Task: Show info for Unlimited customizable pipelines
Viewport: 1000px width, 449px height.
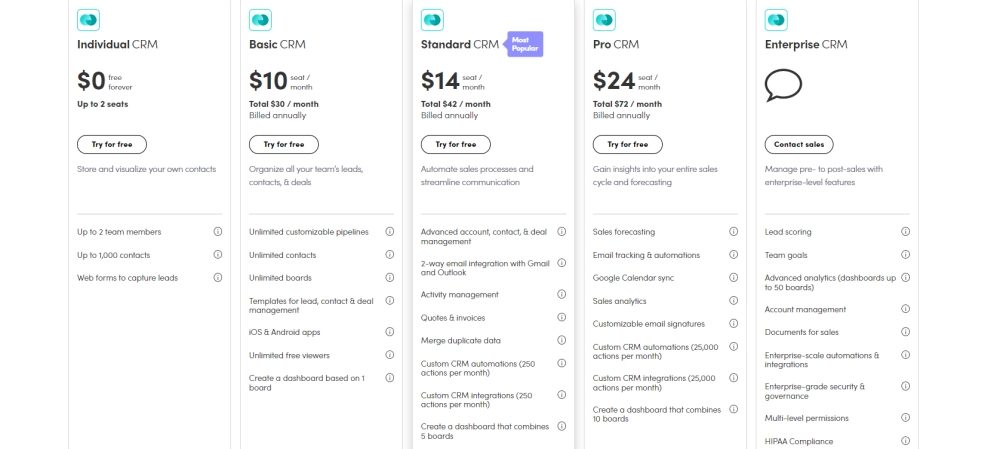Action: coord(389,232)
